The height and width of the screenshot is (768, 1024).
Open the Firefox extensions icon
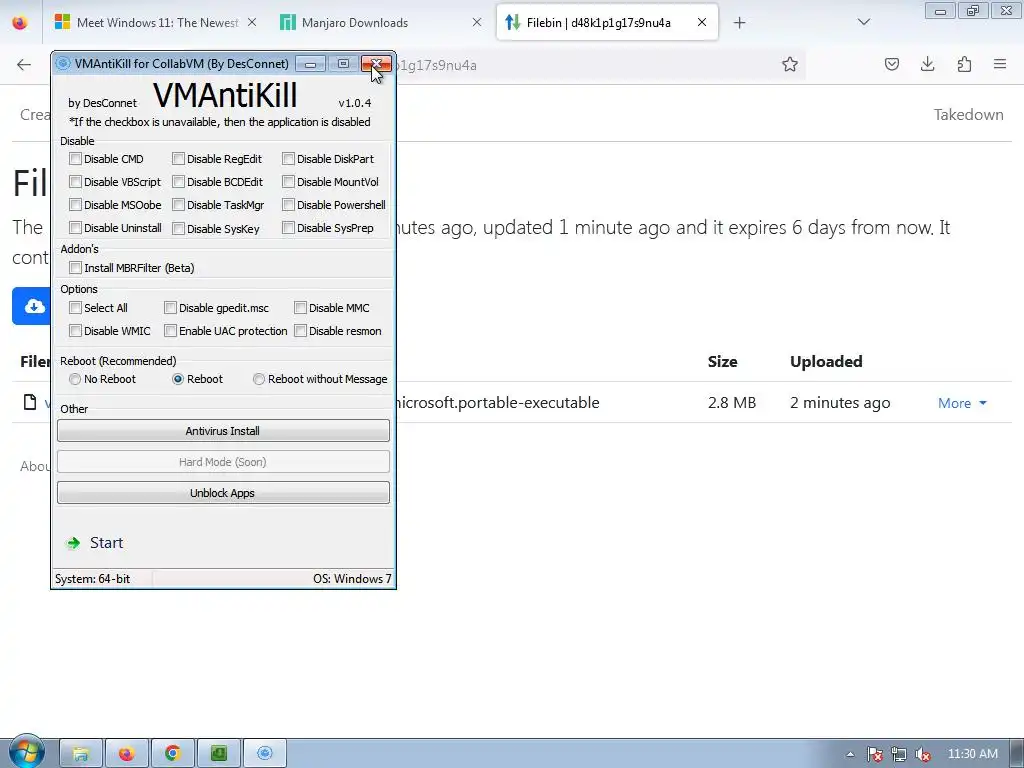point(964,64)
